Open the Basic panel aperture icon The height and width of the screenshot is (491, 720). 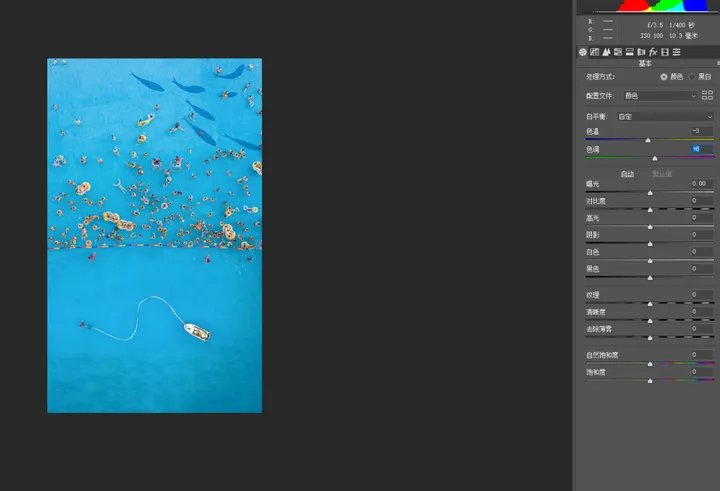tap(583, 52)
